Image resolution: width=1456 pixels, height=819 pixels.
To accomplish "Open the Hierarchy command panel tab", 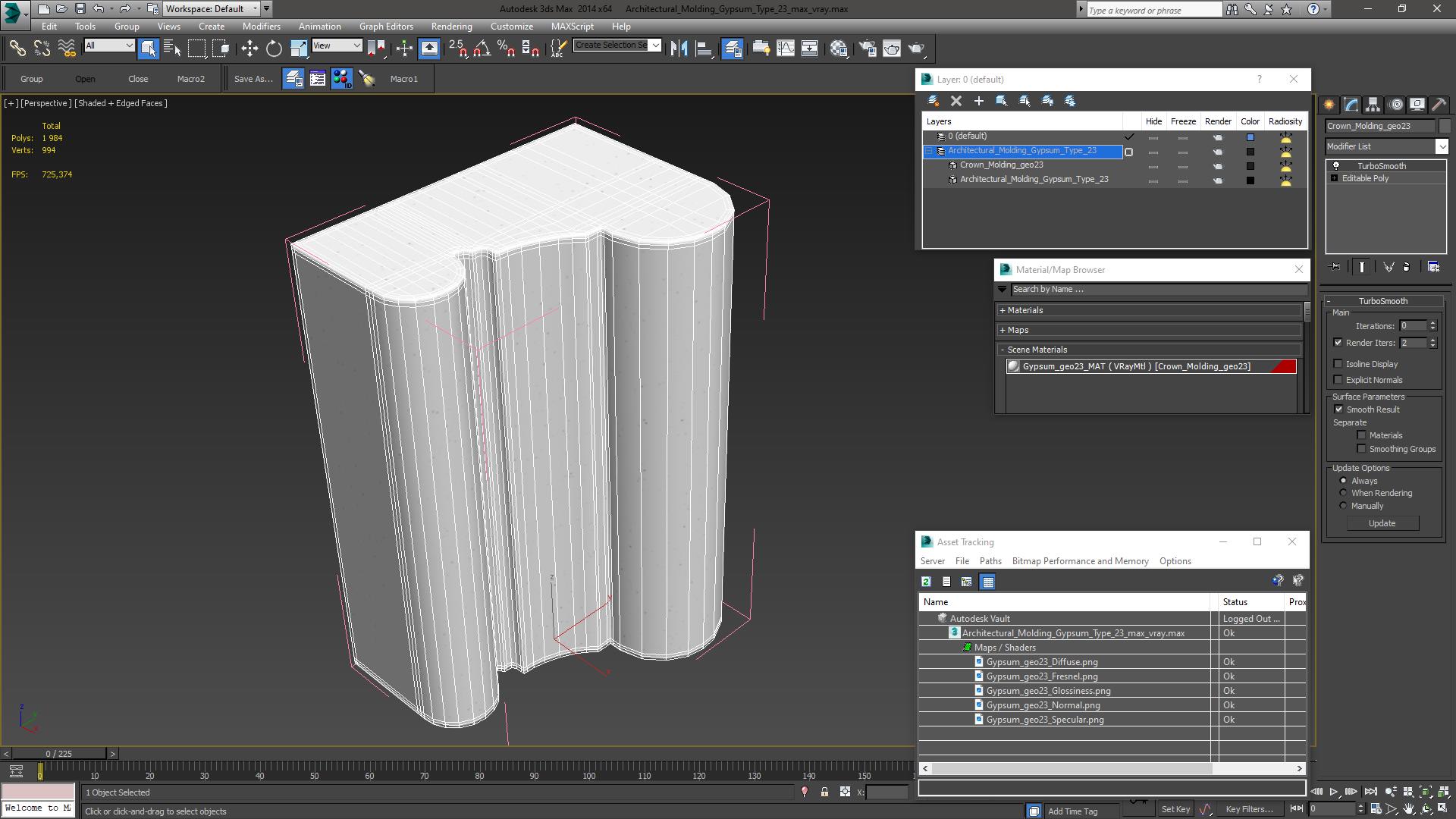I will click(x=1373, y=105).
